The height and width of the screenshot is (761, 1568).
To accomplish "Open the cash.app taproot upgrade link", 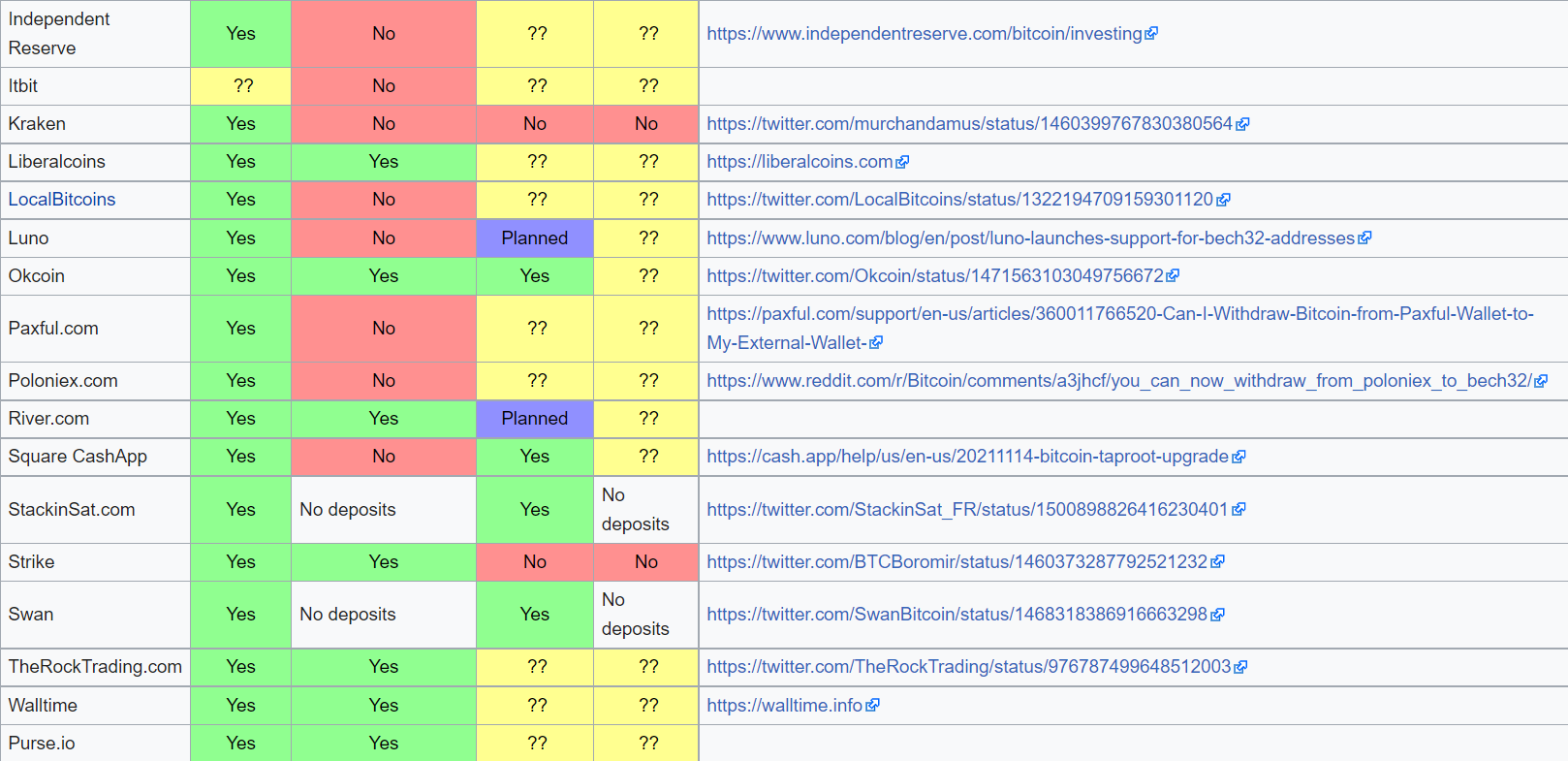I will click(x=967, y=457).
